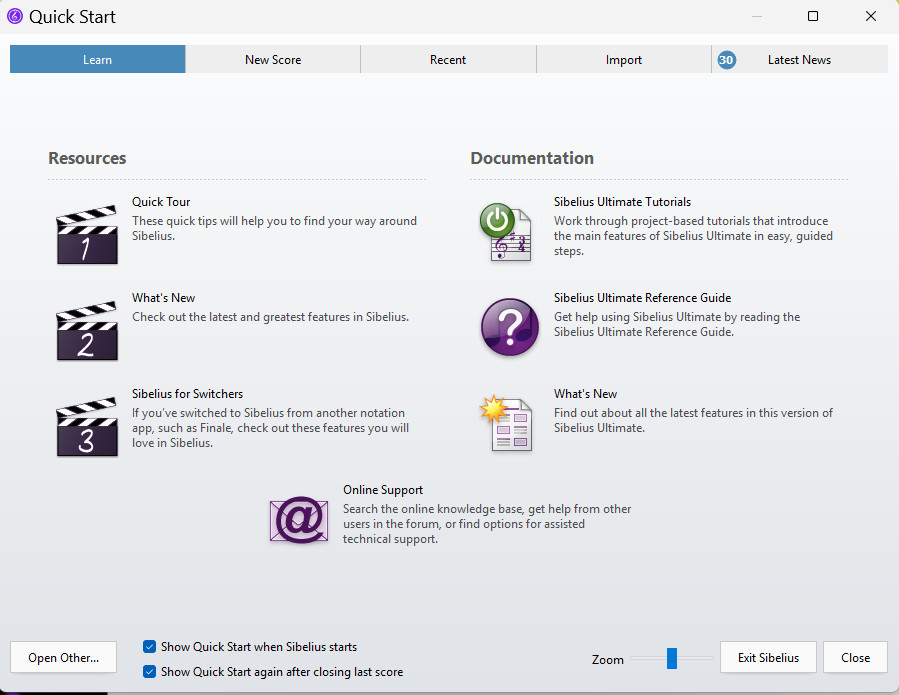
Task: Click "These quick tips will help you" description
Action: pyautogui.click(x=274, y=228)
